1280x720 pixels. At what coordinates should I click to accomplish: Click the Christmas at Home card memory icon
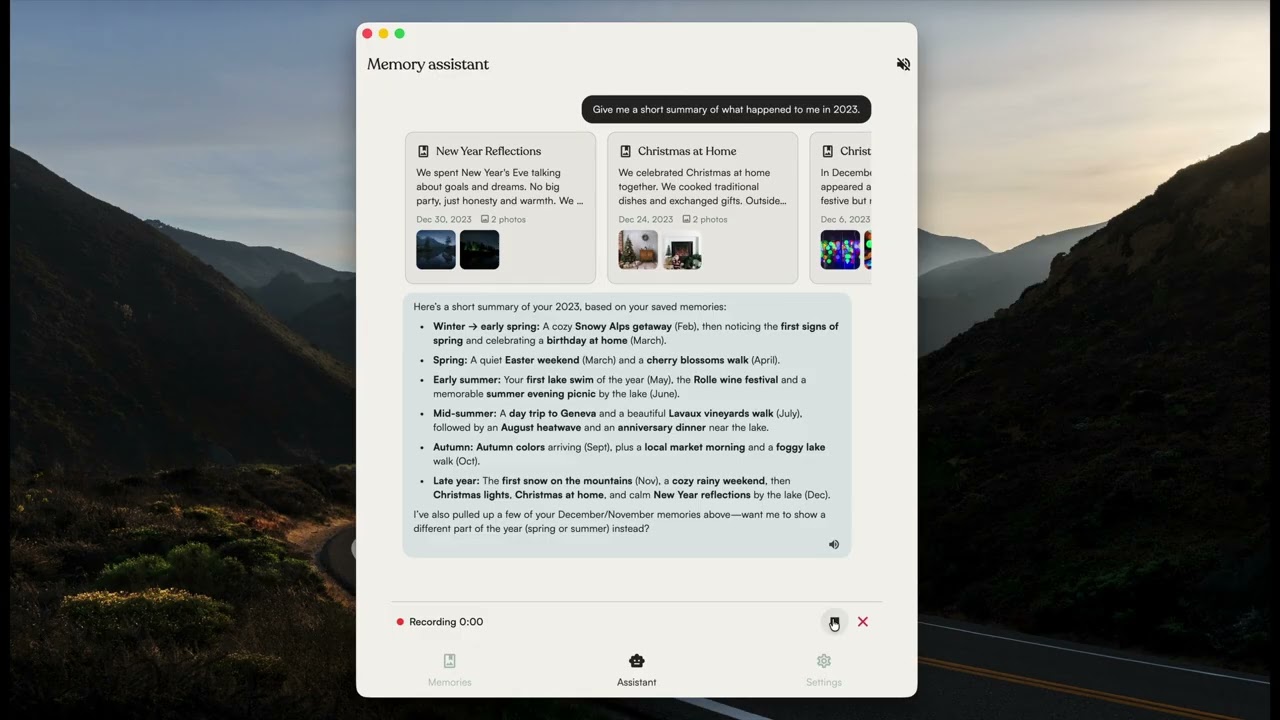(x=625, y=151)
